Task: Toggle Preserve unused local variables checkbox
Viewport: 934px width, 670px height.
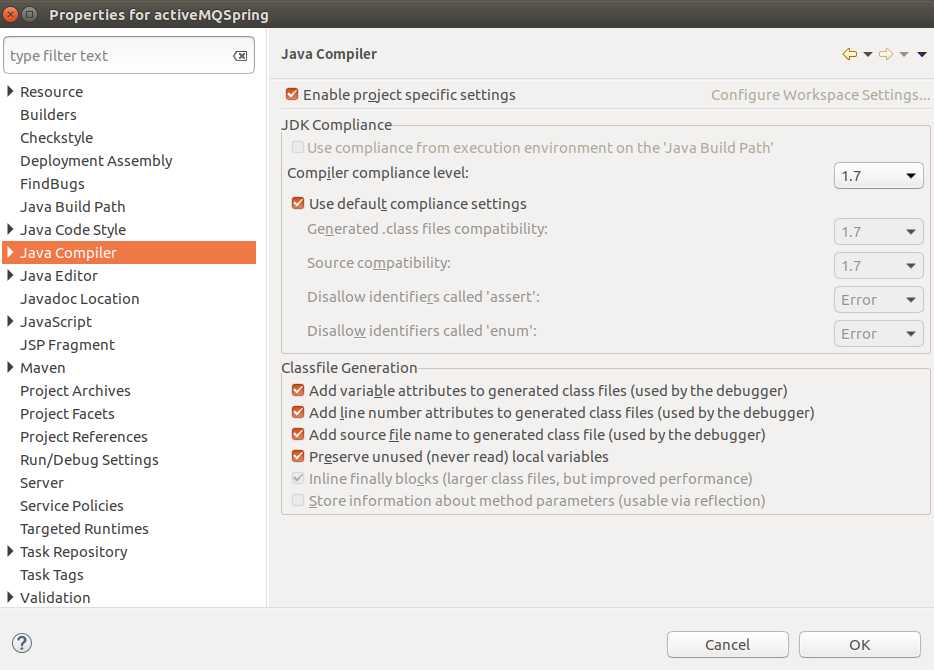Action: coord(298,457)
